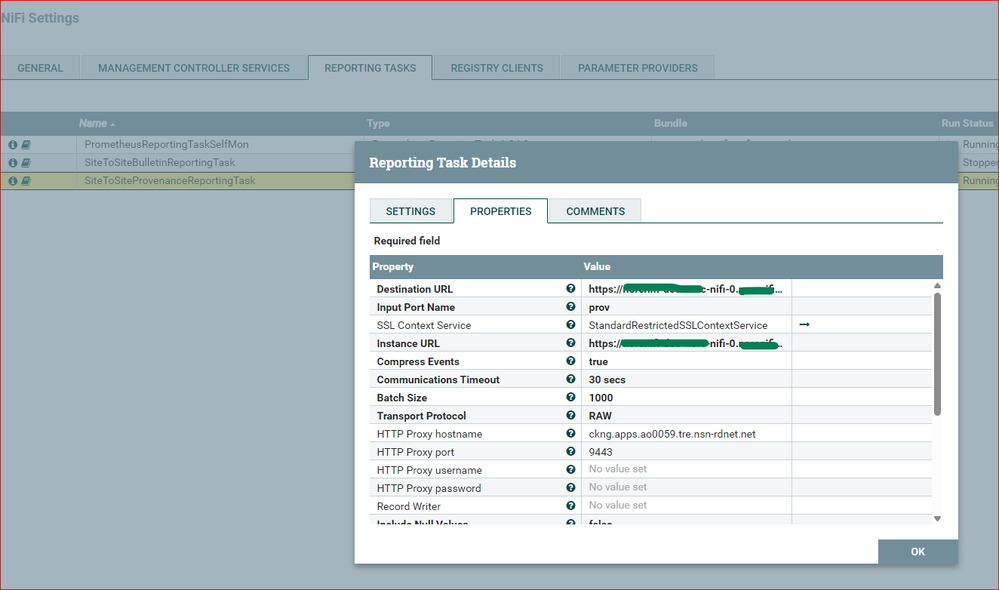The width and height of the screenshot is (999, 590).
Task: Select the Properties tab in dialog
Action: click(501, 211)
